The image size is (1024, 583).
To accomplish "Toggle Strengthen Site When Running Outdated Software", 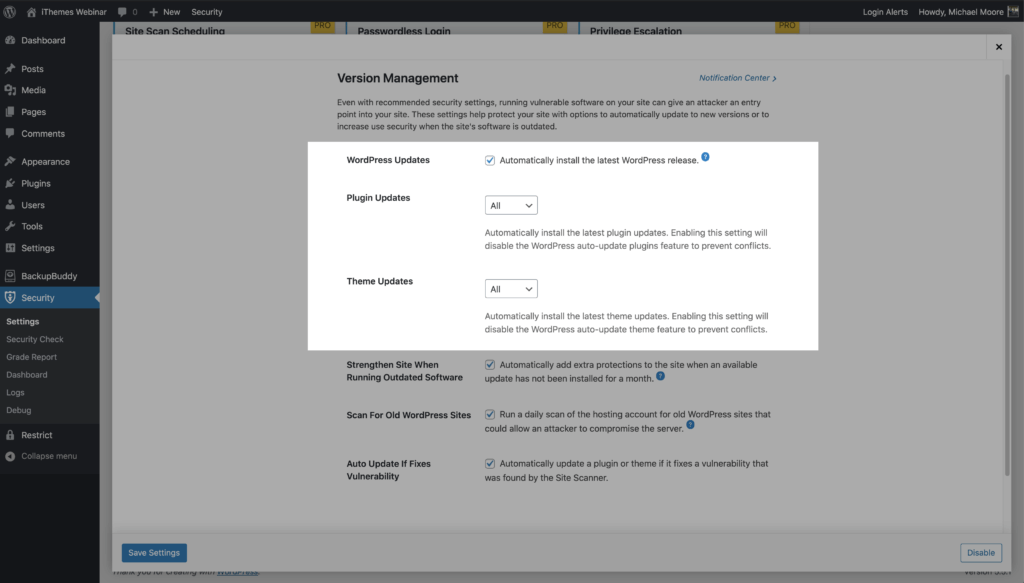I will point(490,364).
